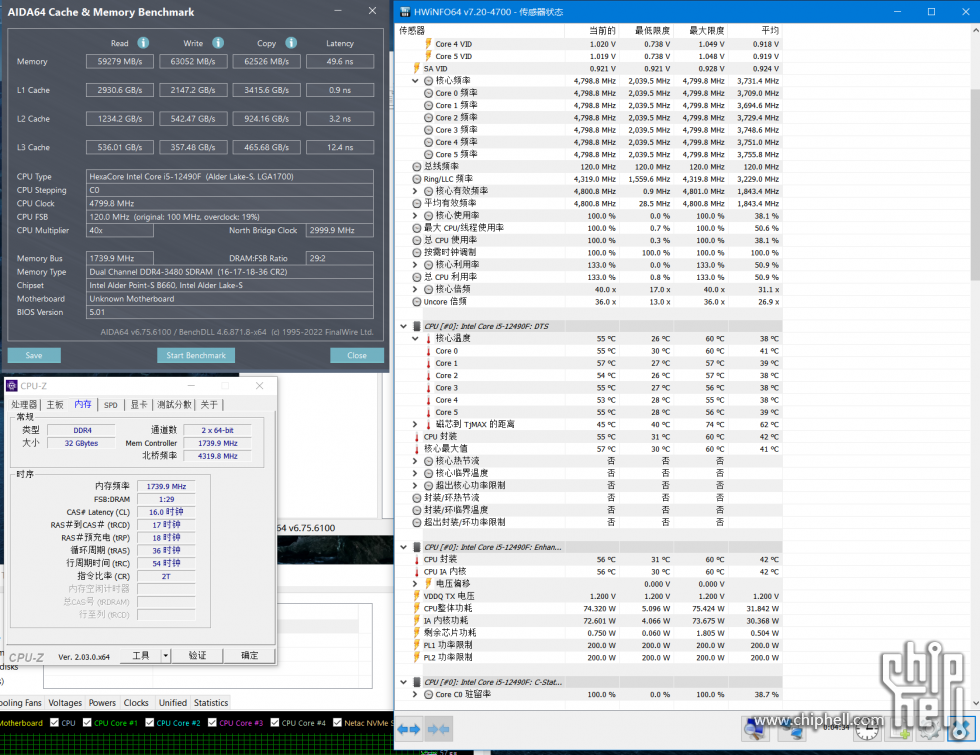Viewport: 980px width, 755px height.
Task: Switch to the CPU-Z 主板 tab
Action: tap(55, 404)
